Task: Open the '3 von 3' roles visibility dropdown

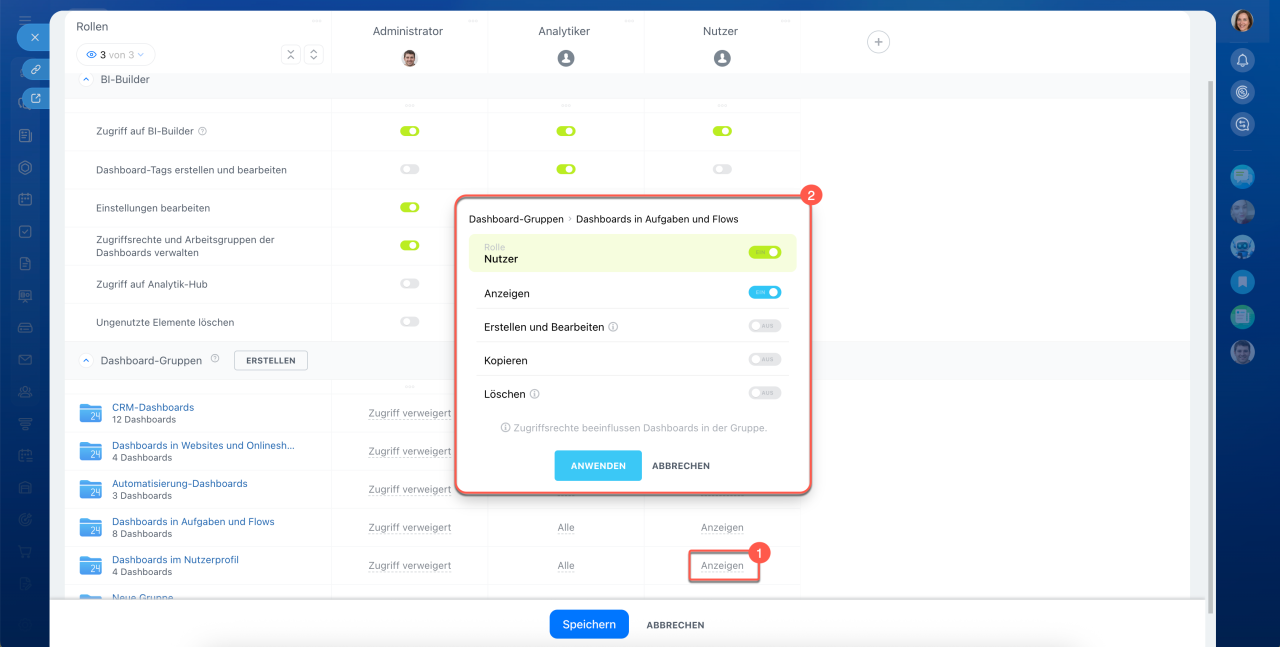Action: (x=116, y=55)
